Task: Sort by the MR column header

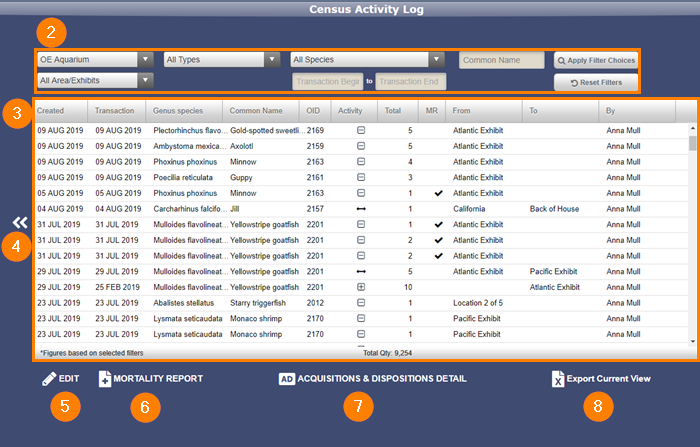Action: tap(432, 111)
